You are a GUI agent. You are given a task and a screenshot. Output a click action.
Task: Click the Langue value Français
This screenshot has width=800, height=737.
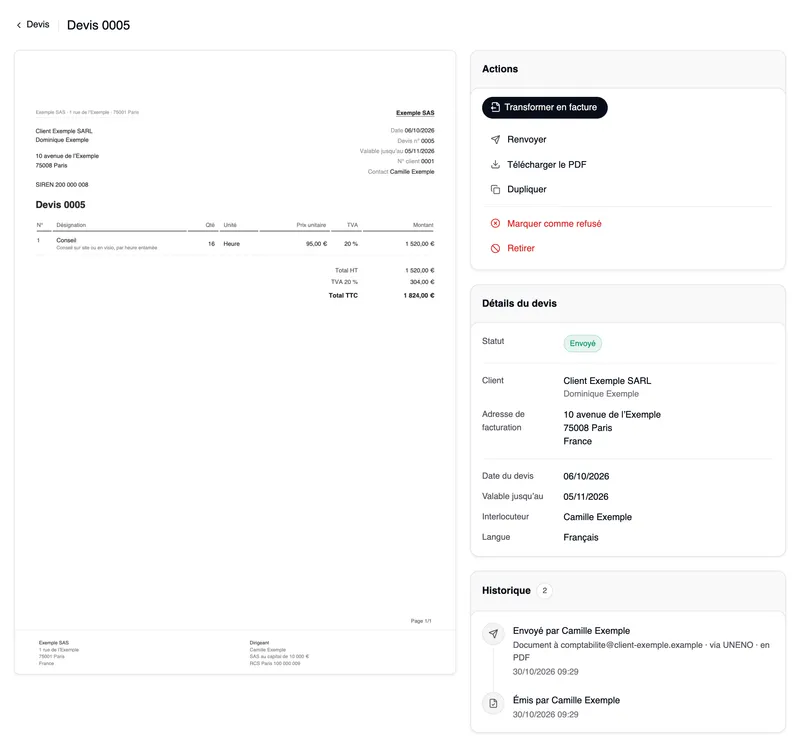point(581,538)
